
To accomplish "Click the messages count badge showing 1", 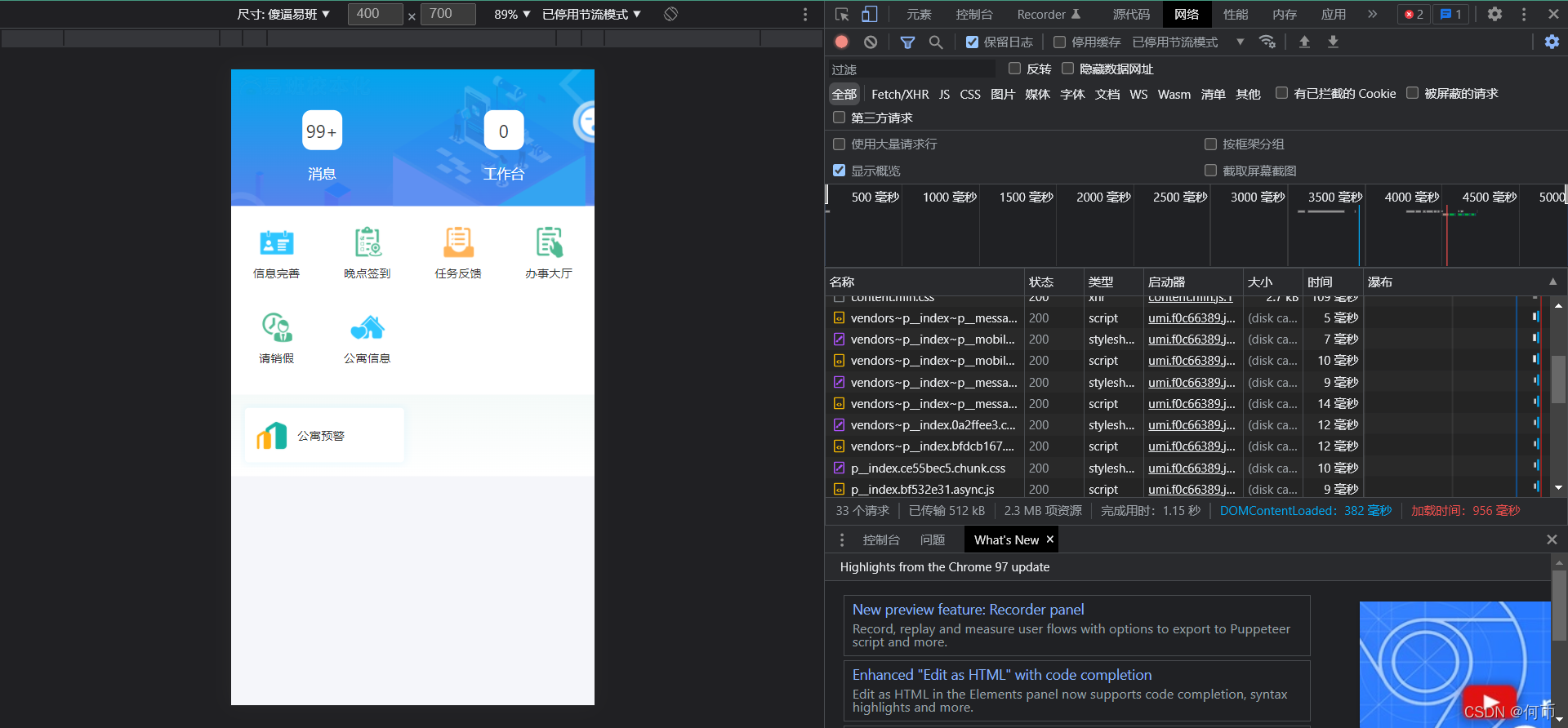I will point(1451,14).
